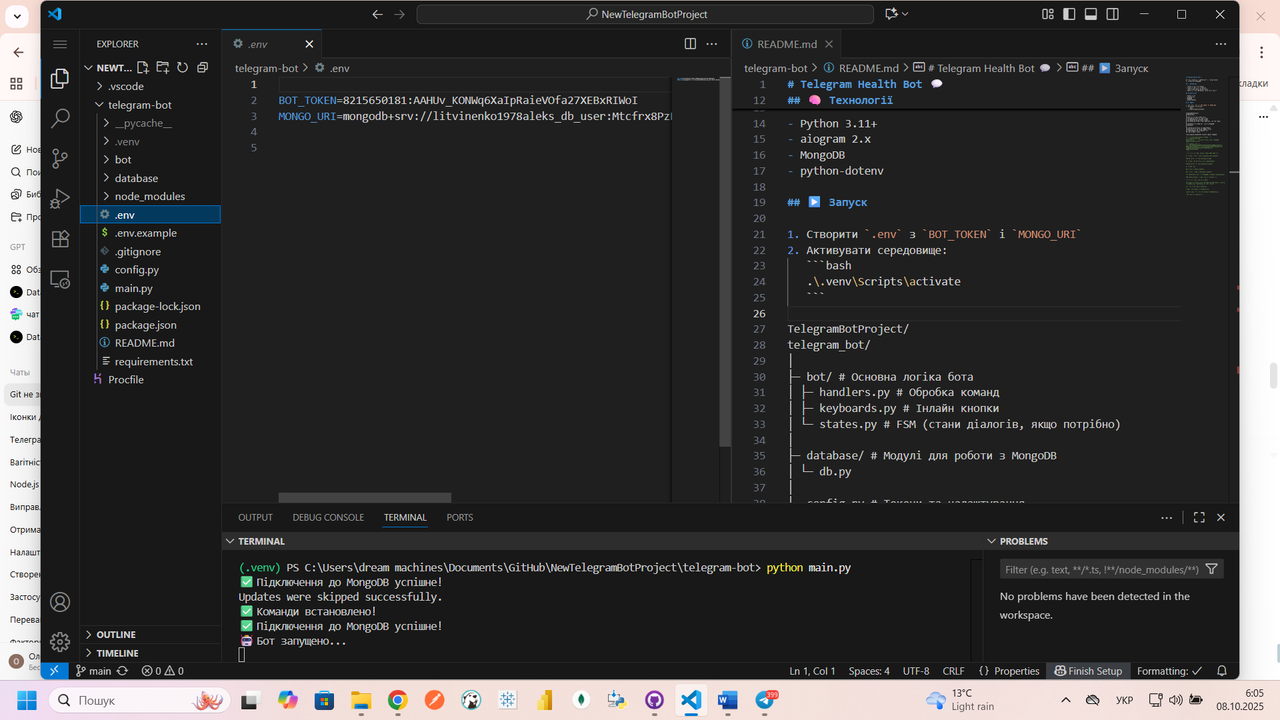Image resolution: width=1280 pixels, height=720 pixels.
Task: Open the Filter icon in Problems panel
Action: coord(1212,569)
